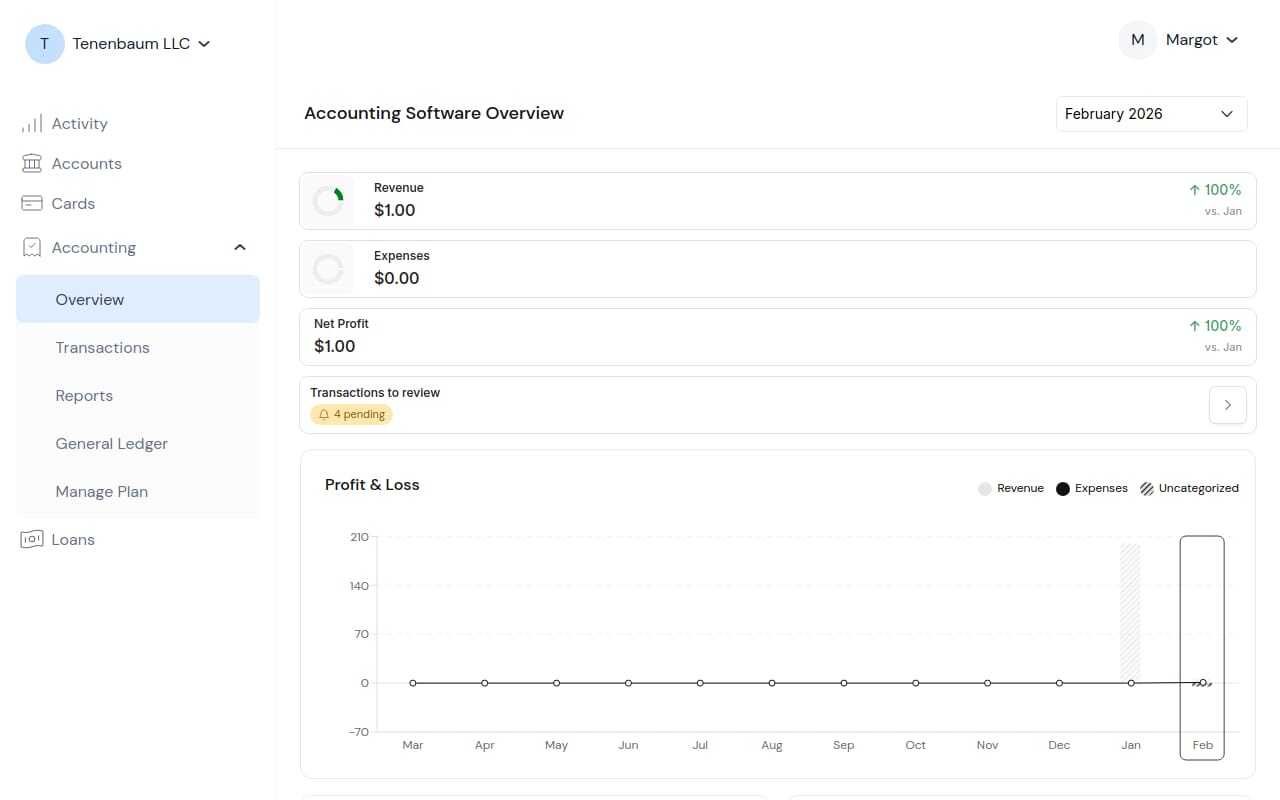Open the Margot user menu
The image size is (1280, 800).
click(1179, 40)
